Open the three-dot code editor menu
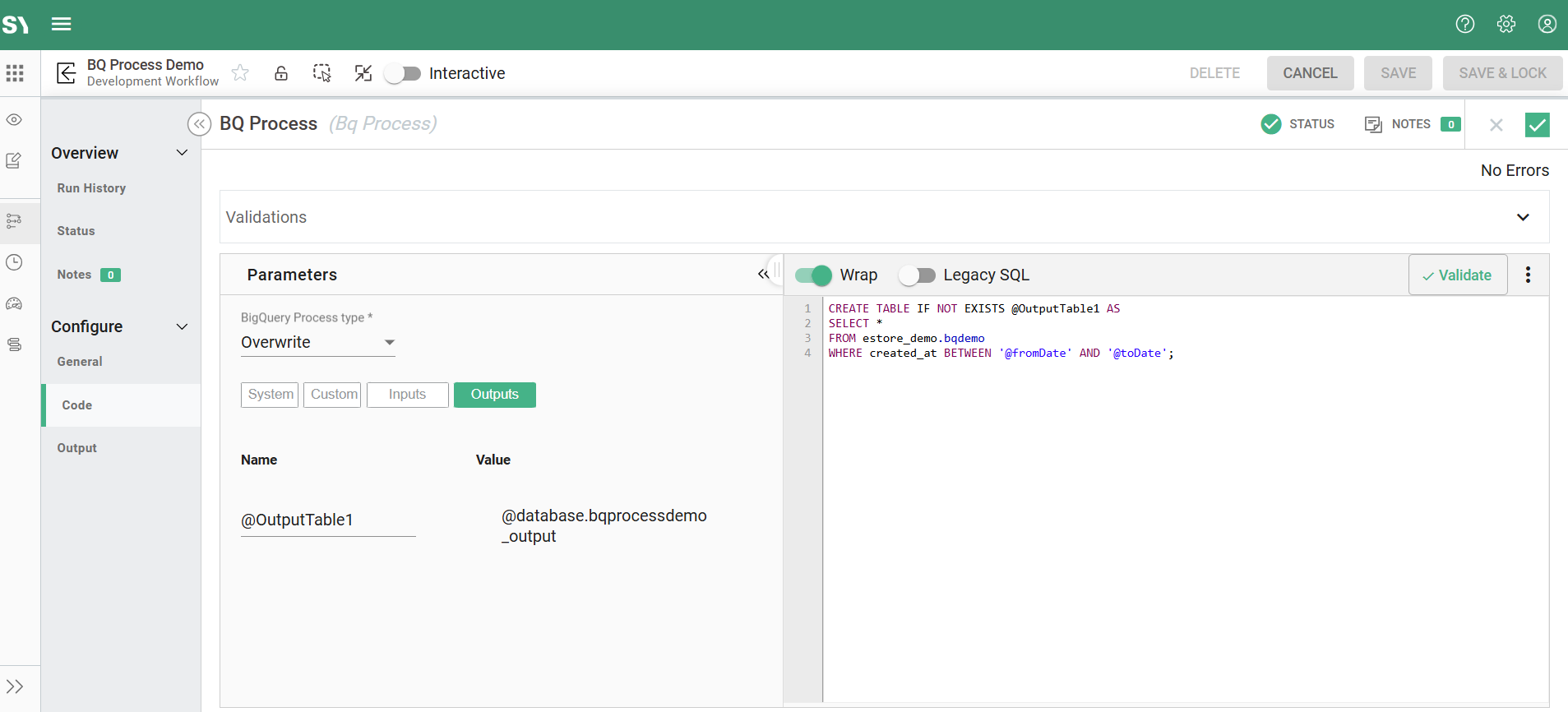 point(1528,275)
